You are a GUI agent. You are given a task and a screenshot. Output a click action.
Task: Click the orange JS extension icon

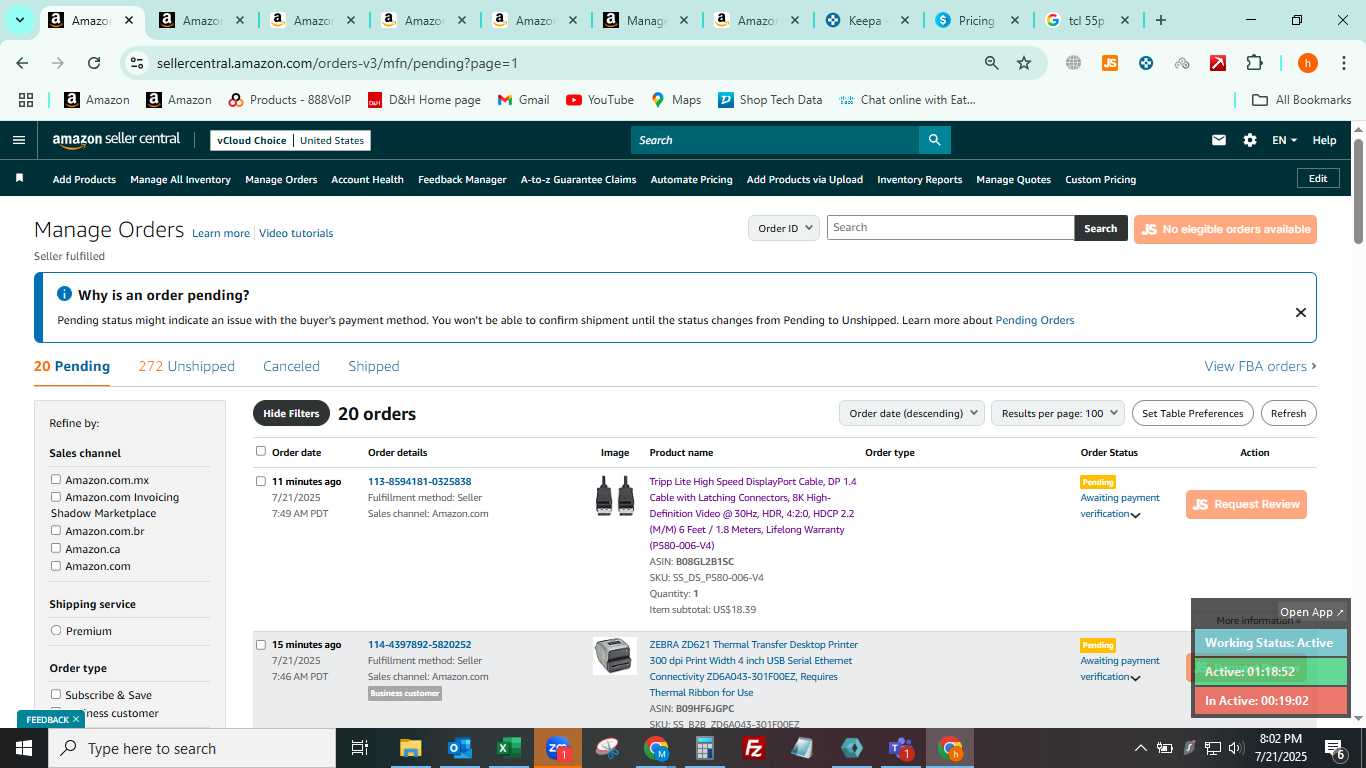1109,63
